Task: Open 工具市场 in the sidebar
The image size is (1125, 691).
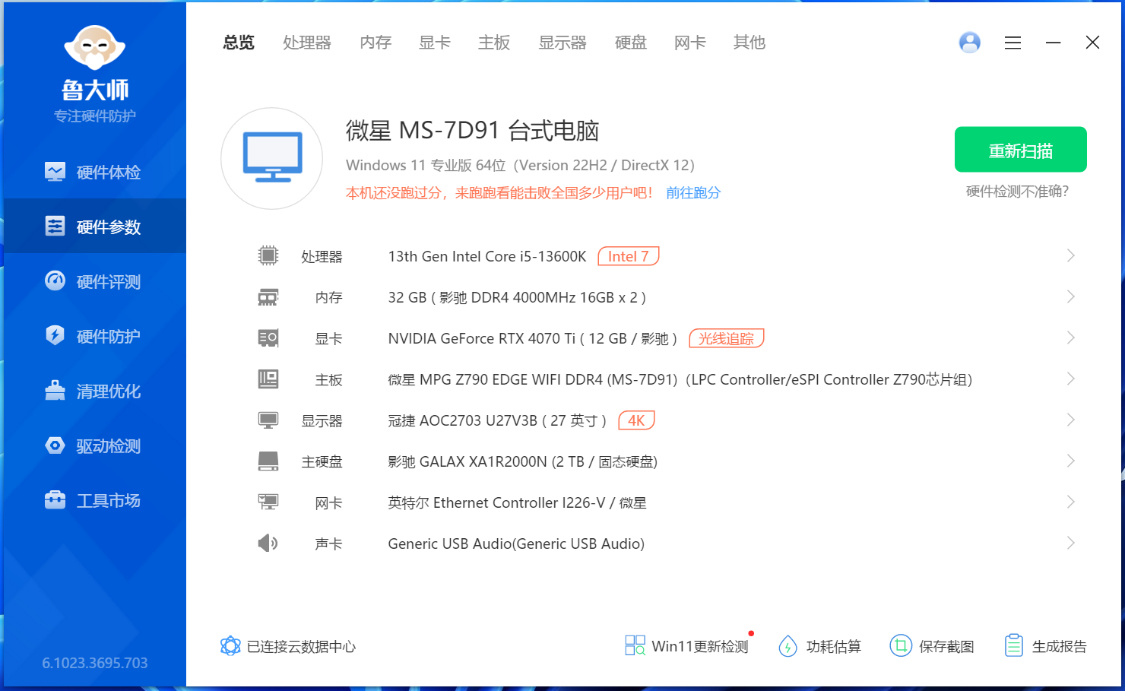Action: click(95, 500)
